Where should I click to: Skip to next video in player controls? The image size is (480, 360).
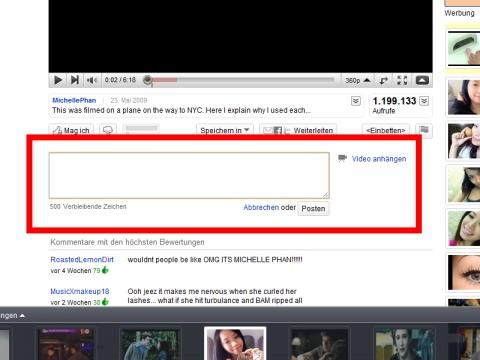pos(75,80)
